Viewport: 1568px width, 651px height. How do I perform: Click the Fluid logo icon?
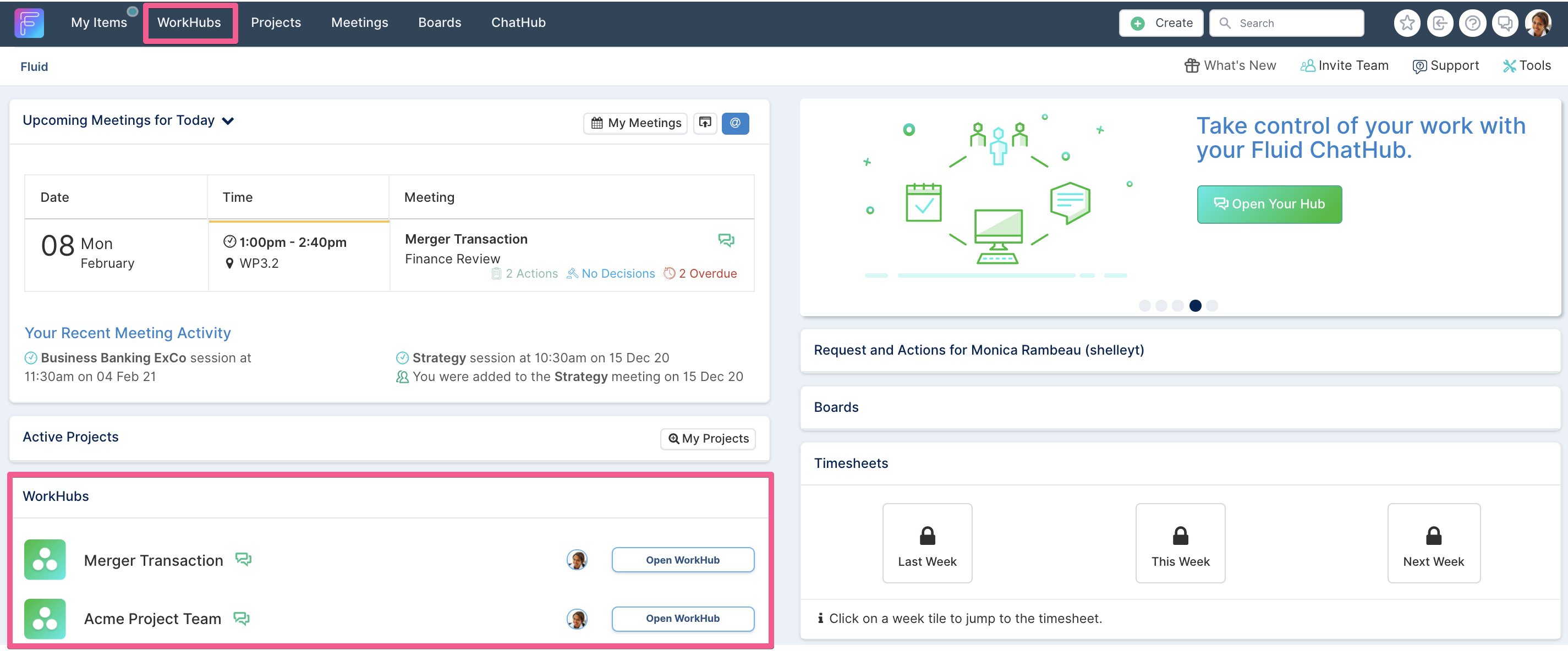pyautogui.click(x=29, y=23)
